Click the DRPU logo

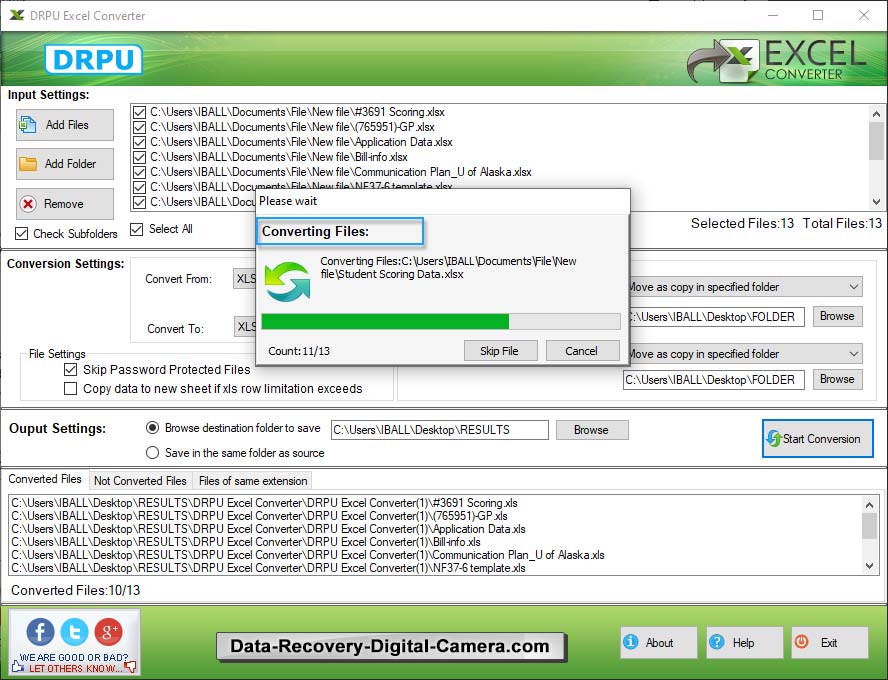(x=93, y=59)
